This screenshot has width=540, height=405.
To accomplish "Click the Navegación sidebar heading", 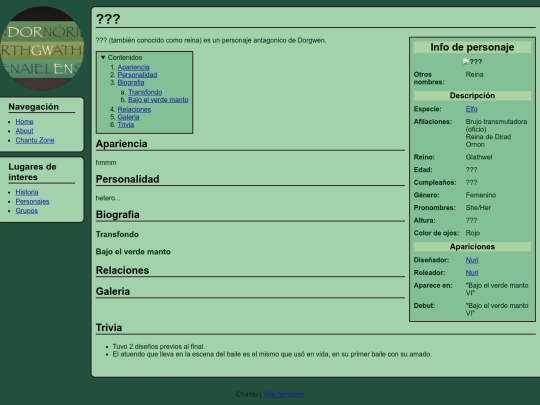I will [x=34, y=107].
